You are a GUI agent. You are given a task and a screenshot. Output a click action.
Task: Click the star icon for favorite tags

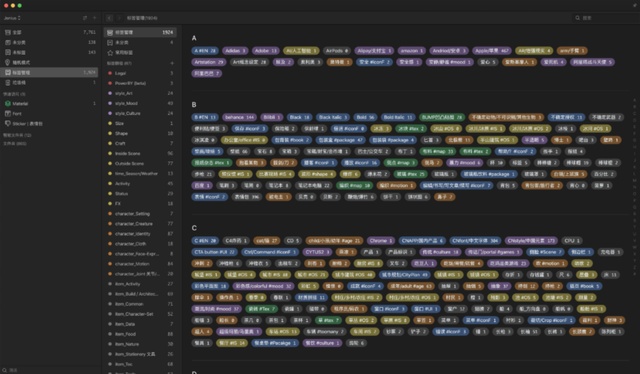coord(110,53)
